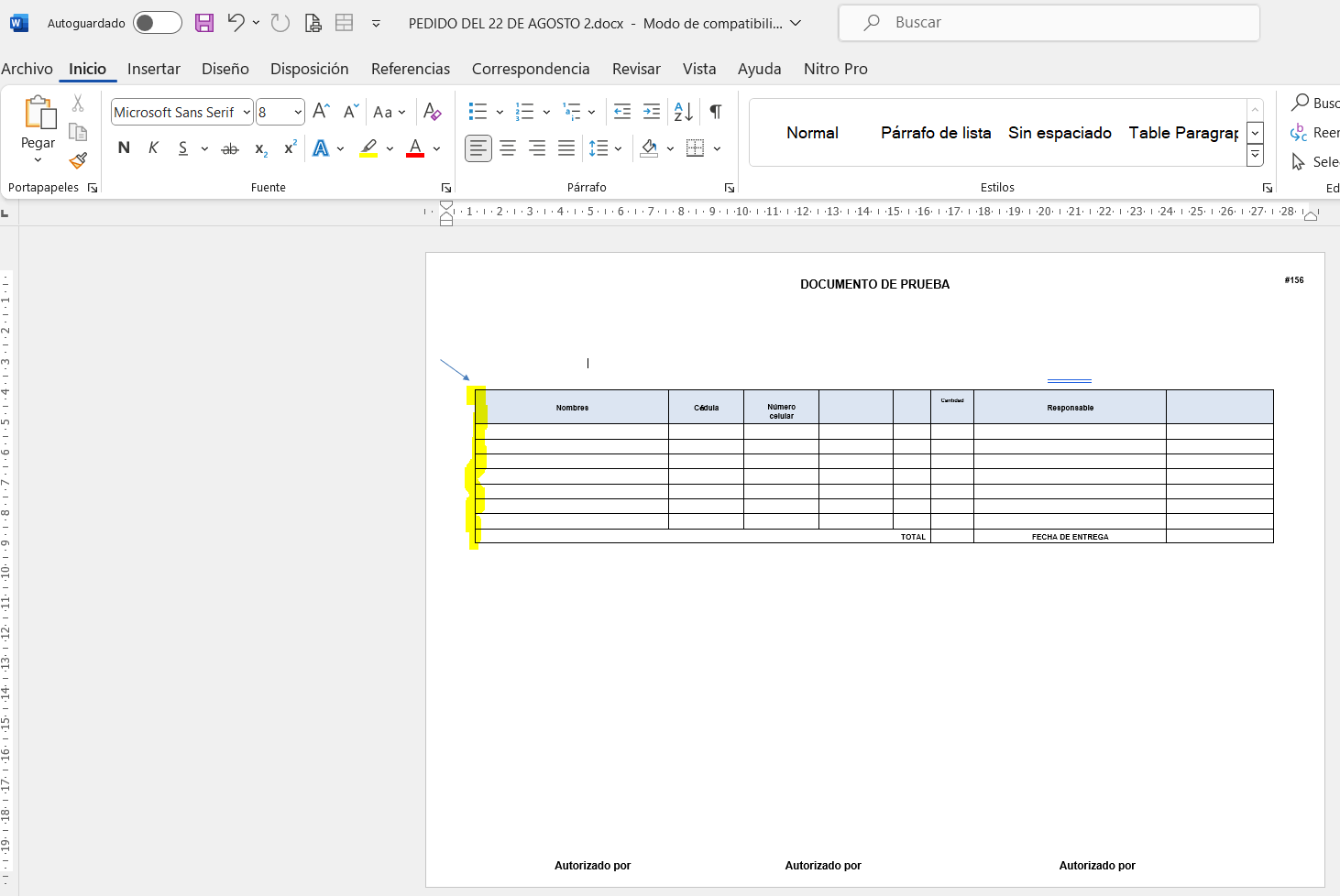The image size is (1340, 896).
Task: Open Pegar options arrow
Action: tap(38, 160)
